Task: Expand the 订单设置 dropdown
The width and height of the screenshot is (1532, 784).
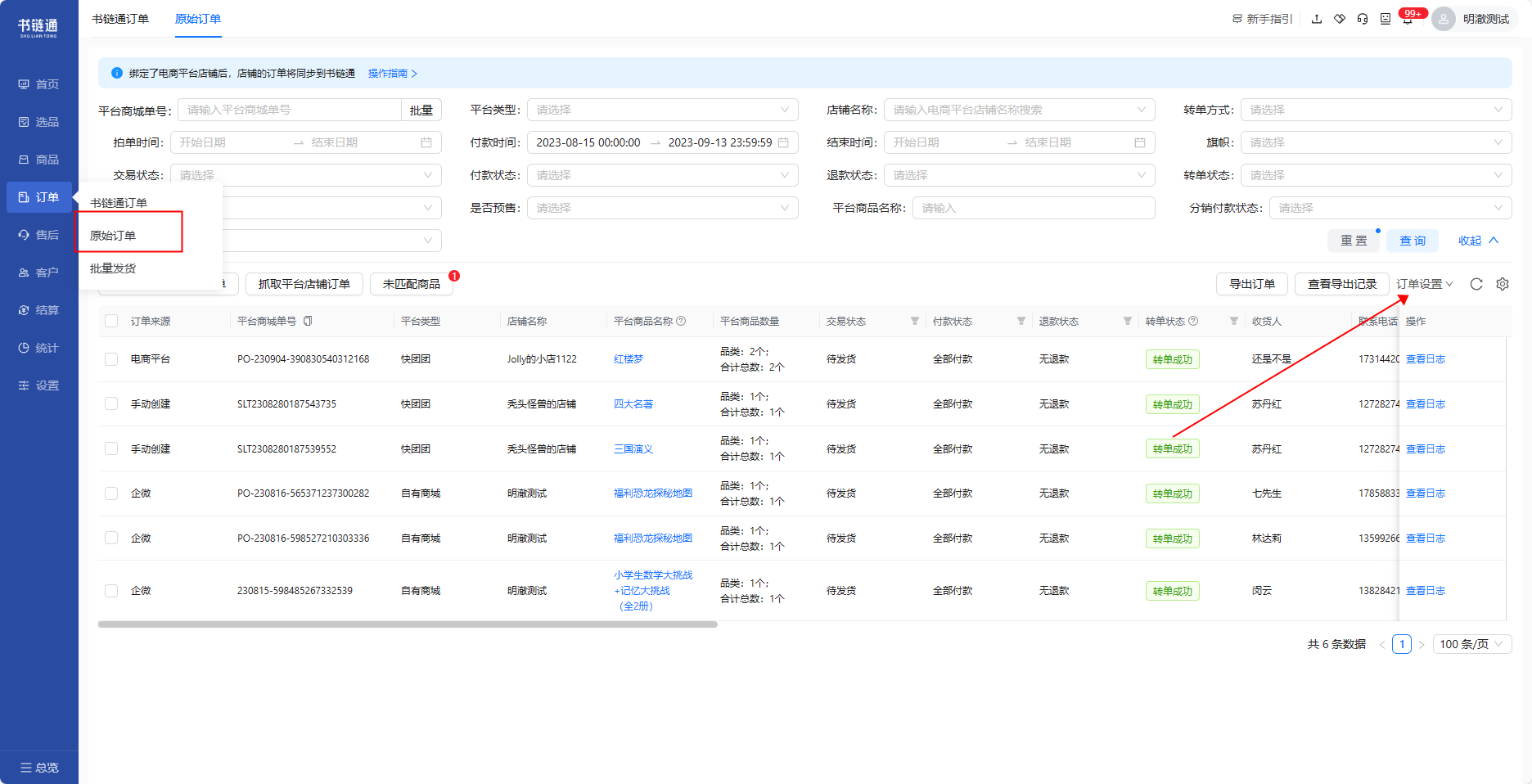Action: point(1425,284)
